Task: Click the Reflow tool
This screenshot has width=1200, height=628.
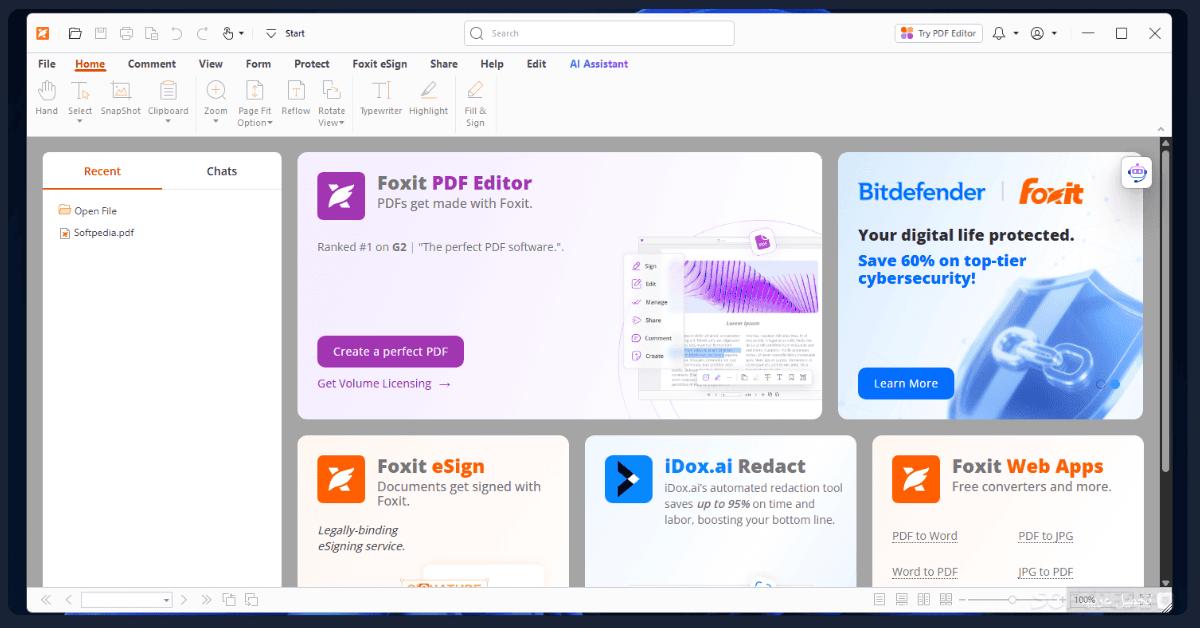Action: click(295, 98)
